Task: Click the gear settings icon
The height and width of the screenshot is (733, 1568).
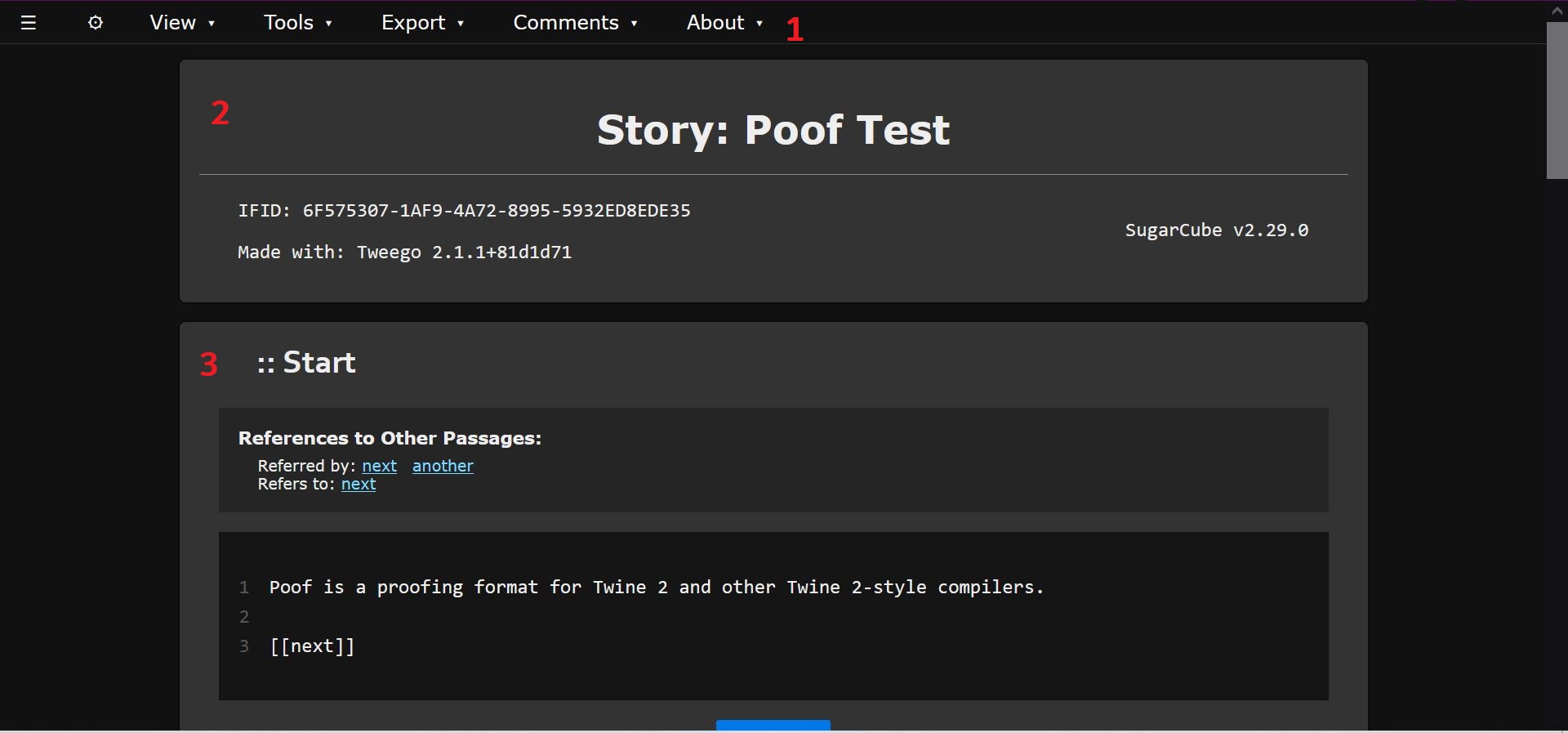Action: (x=96, y=23)
